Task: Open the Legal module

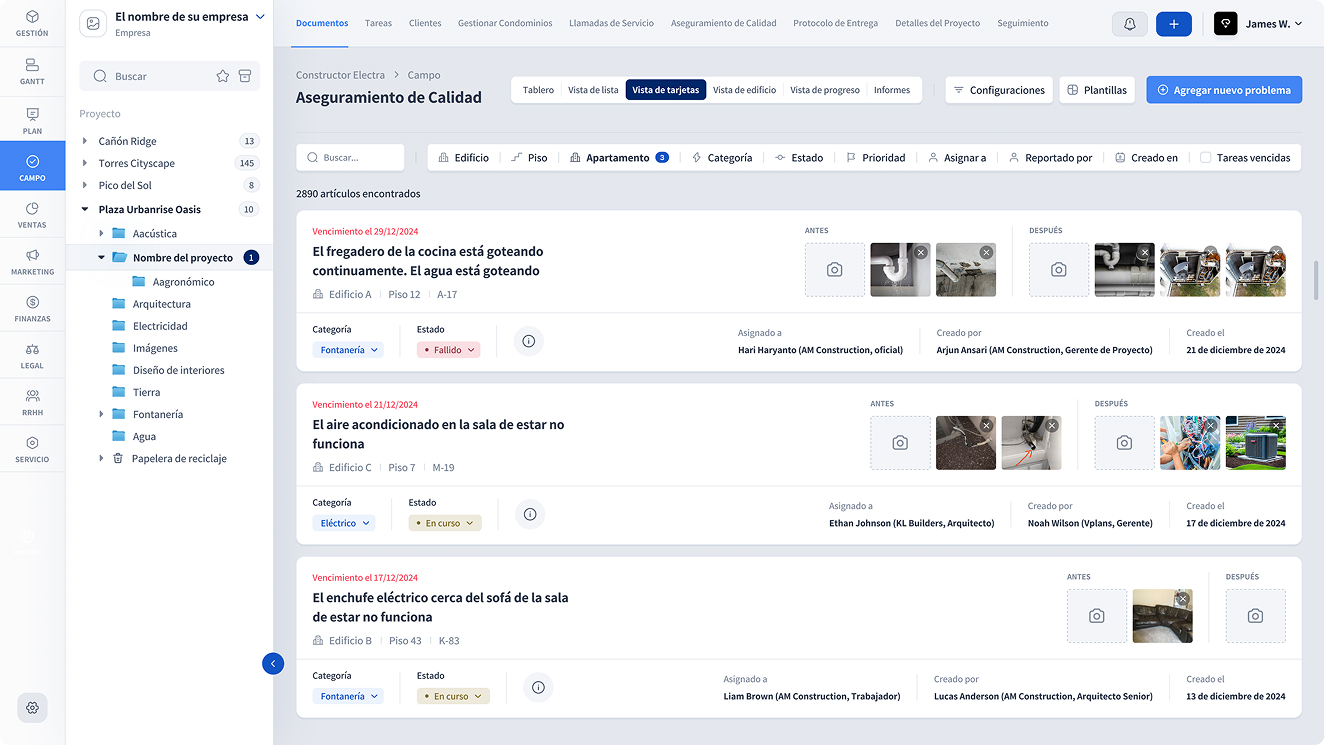Action: click(x=32, y=355)
